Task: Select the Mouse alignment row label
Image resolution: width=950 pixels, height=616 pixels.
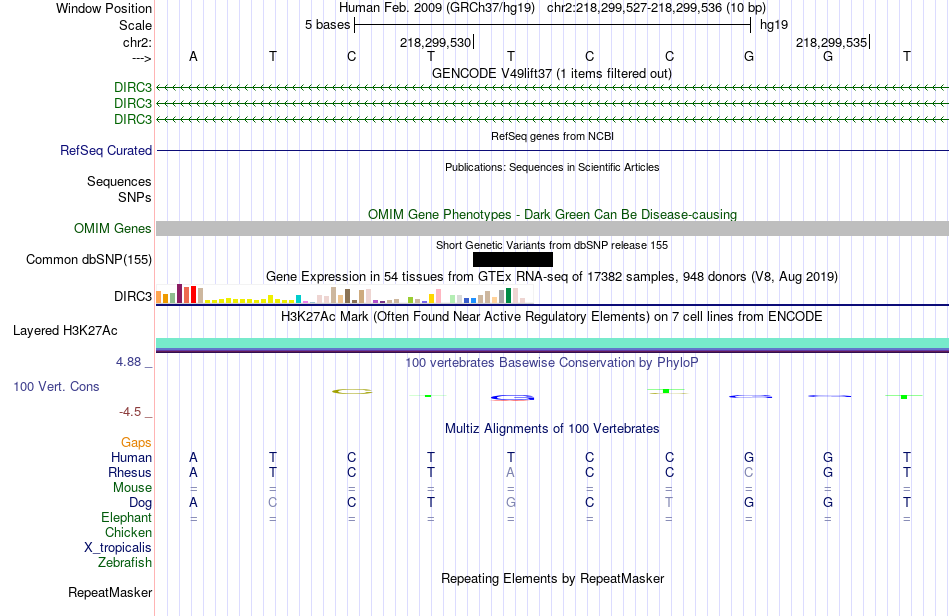Action: 133,488
